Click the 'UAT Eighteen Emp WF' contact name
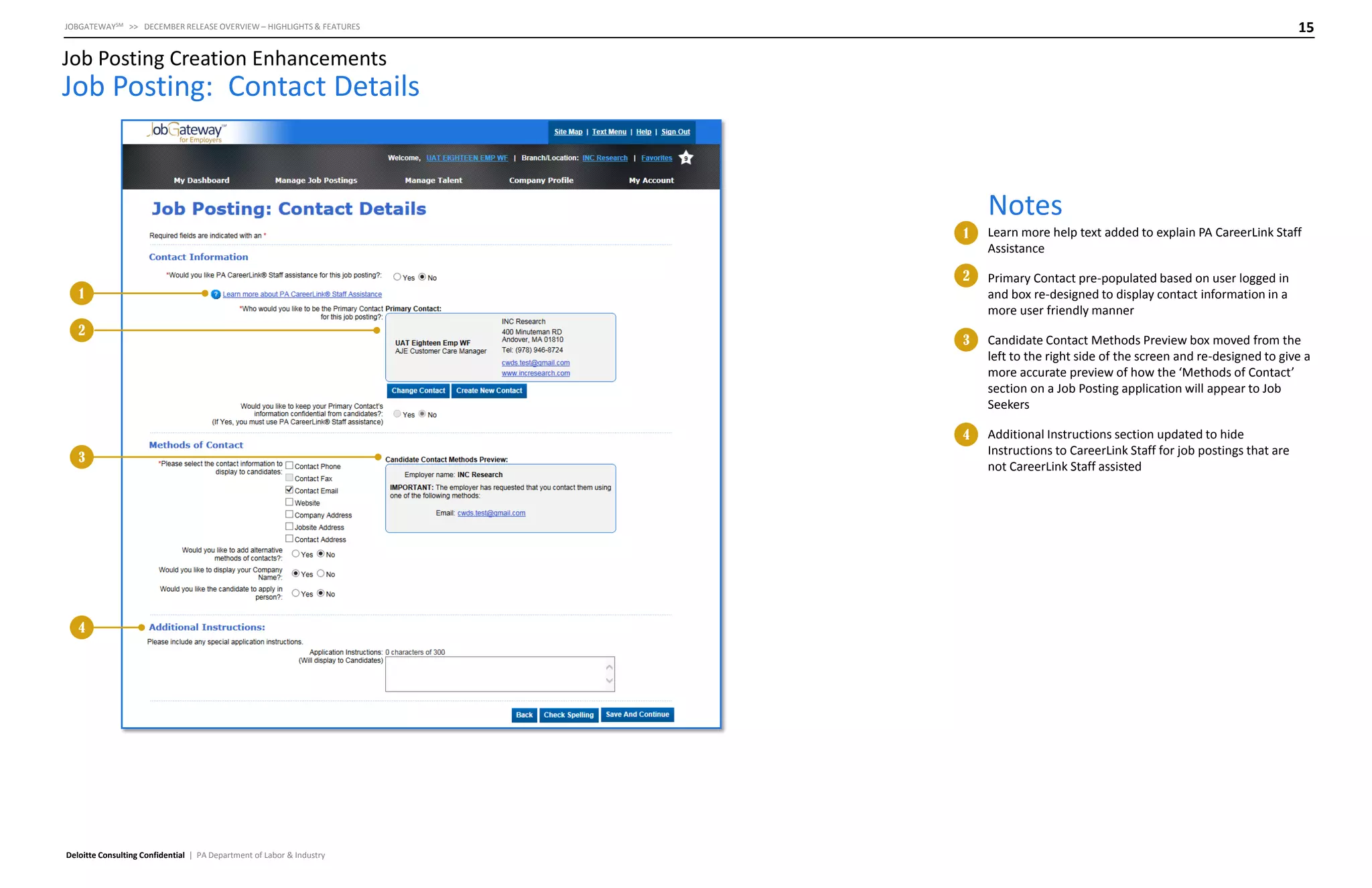The width and height of the screenshot is (1372, 888). (x=433, y=343)
